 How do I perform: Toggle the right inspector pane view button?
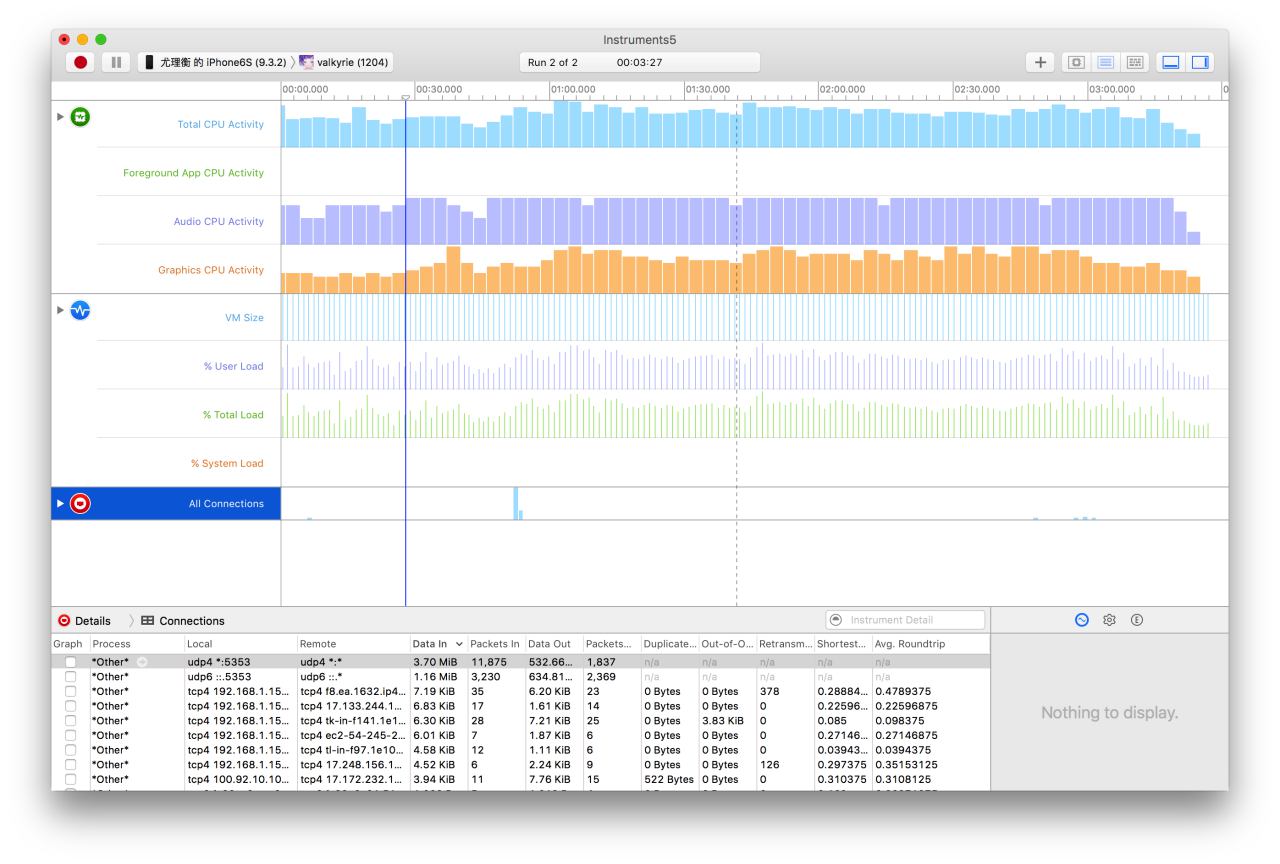(1198, 63)
